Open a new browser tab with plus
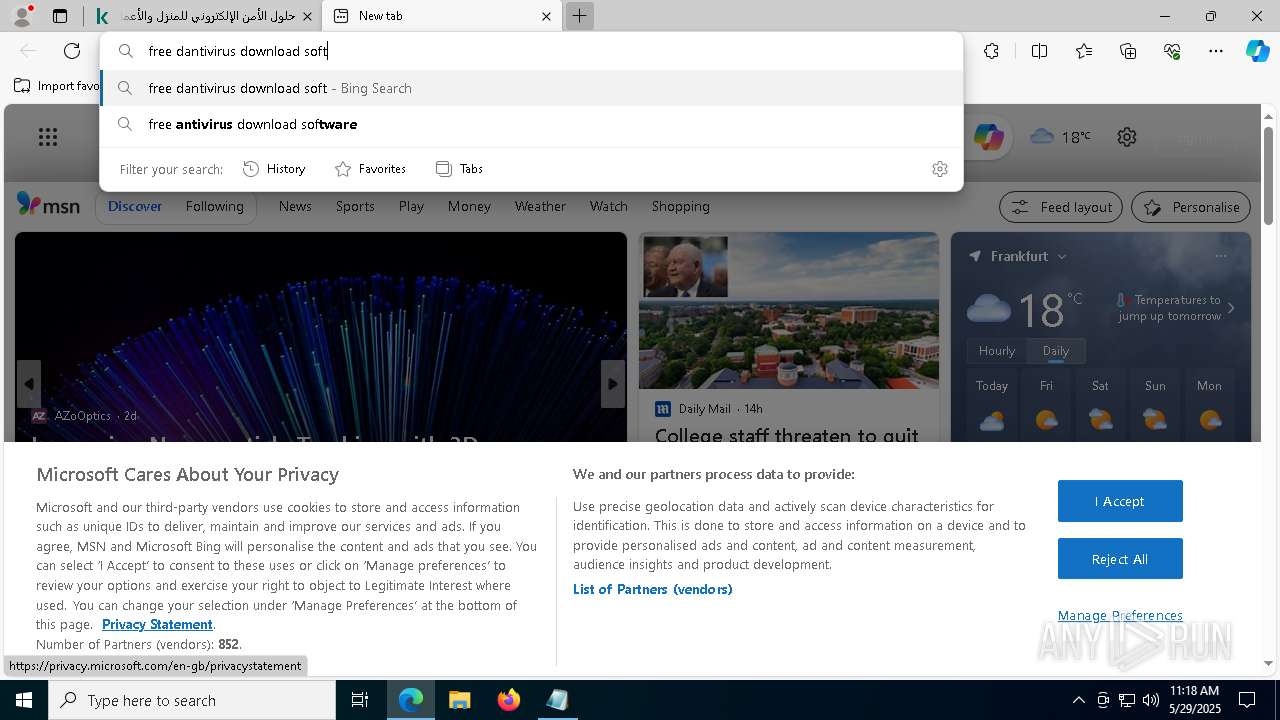Image resolution: width=1280 pixels, height=720 pixels. click(x=579, y=16)
